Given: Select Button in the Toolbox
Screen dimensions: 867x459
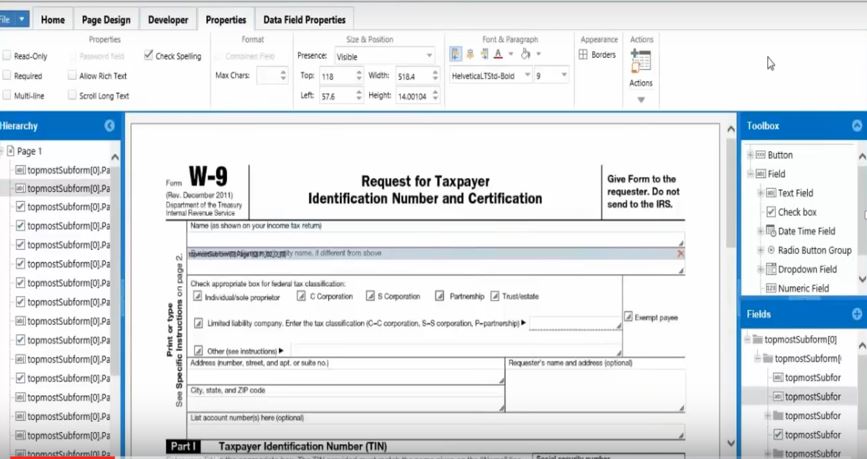Looking at the screenshot, I should point(780,155).
